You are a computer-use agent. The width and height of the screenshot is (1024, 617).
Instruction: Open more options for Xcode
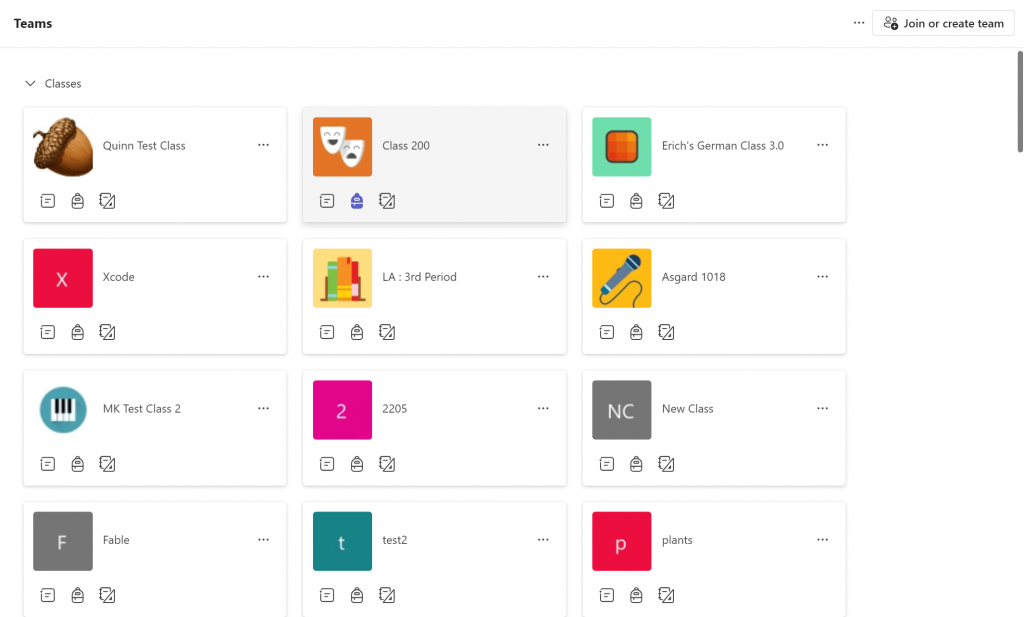coord(263,277)
